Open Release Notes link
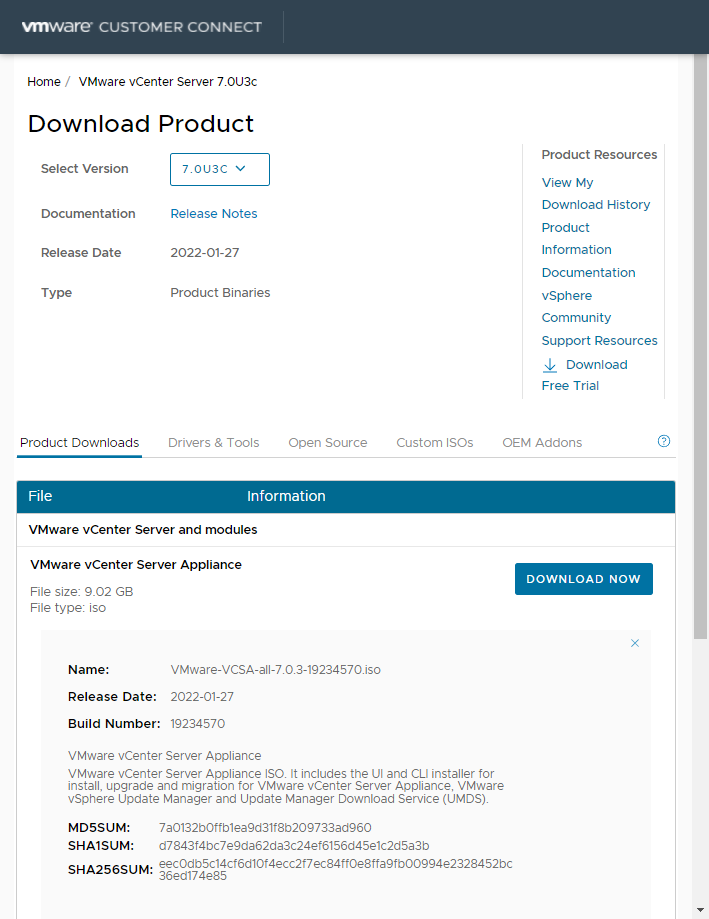This screenshot has width=709, height=919. pyautogui.click(x=214, y=213)
